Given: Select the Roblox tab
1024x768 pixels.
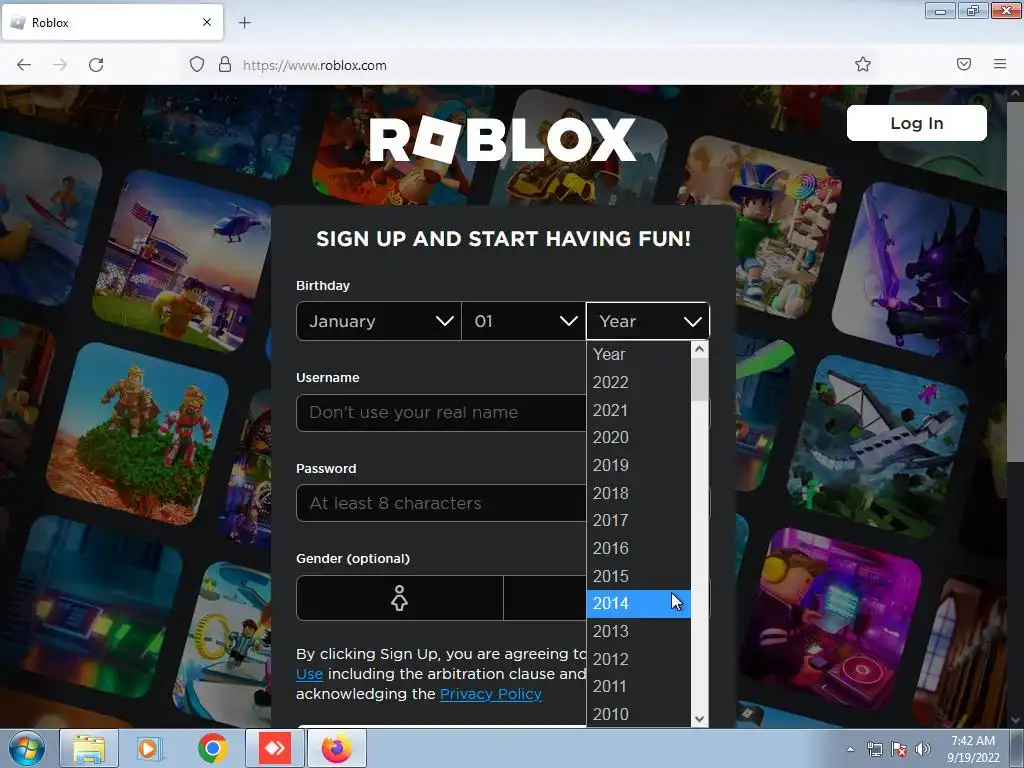Looking at the screenshot, I should click(113, 22).
